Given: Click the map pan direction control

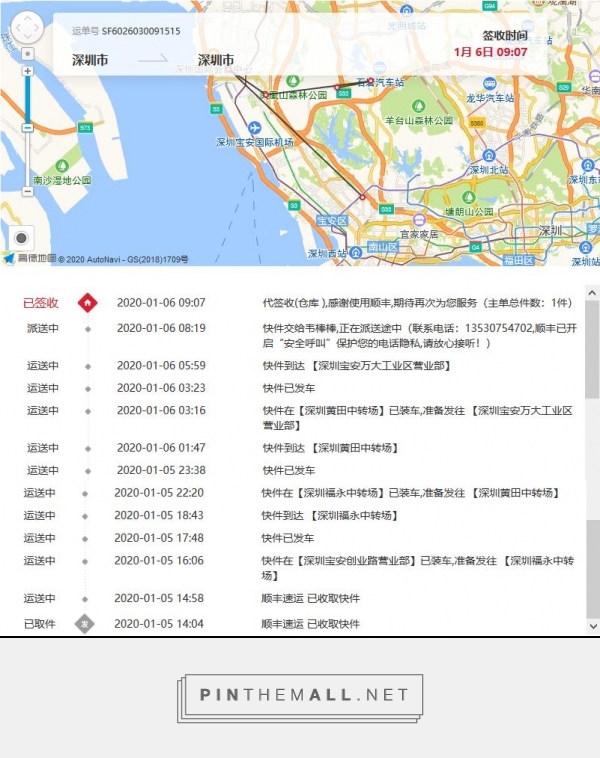Looking at the screenshot, I should click(26, 25).
